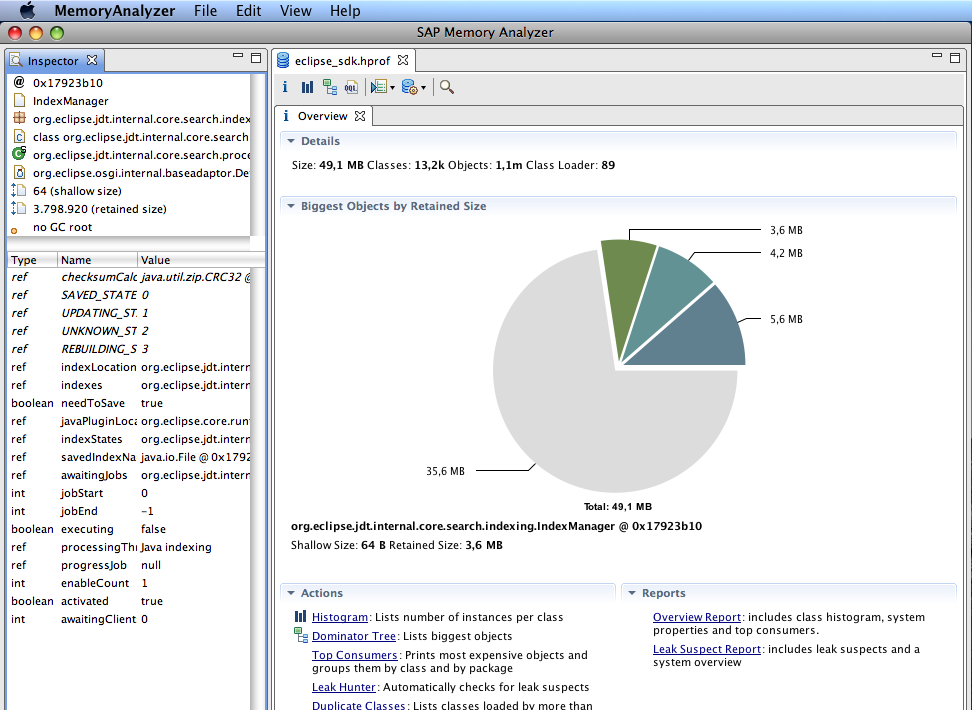
Task: Minimize the Inspector view panel
Action: pos(238,56)
